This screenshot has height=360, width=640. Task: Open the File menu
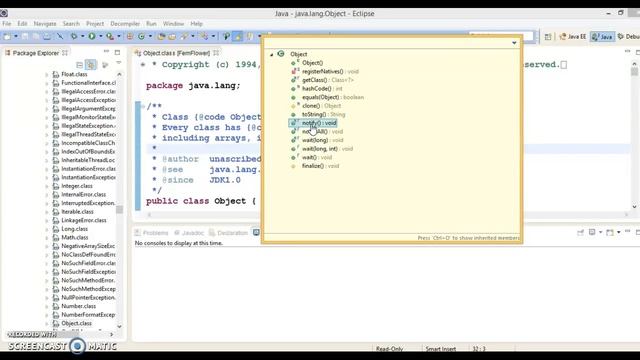tap(7, 24)
